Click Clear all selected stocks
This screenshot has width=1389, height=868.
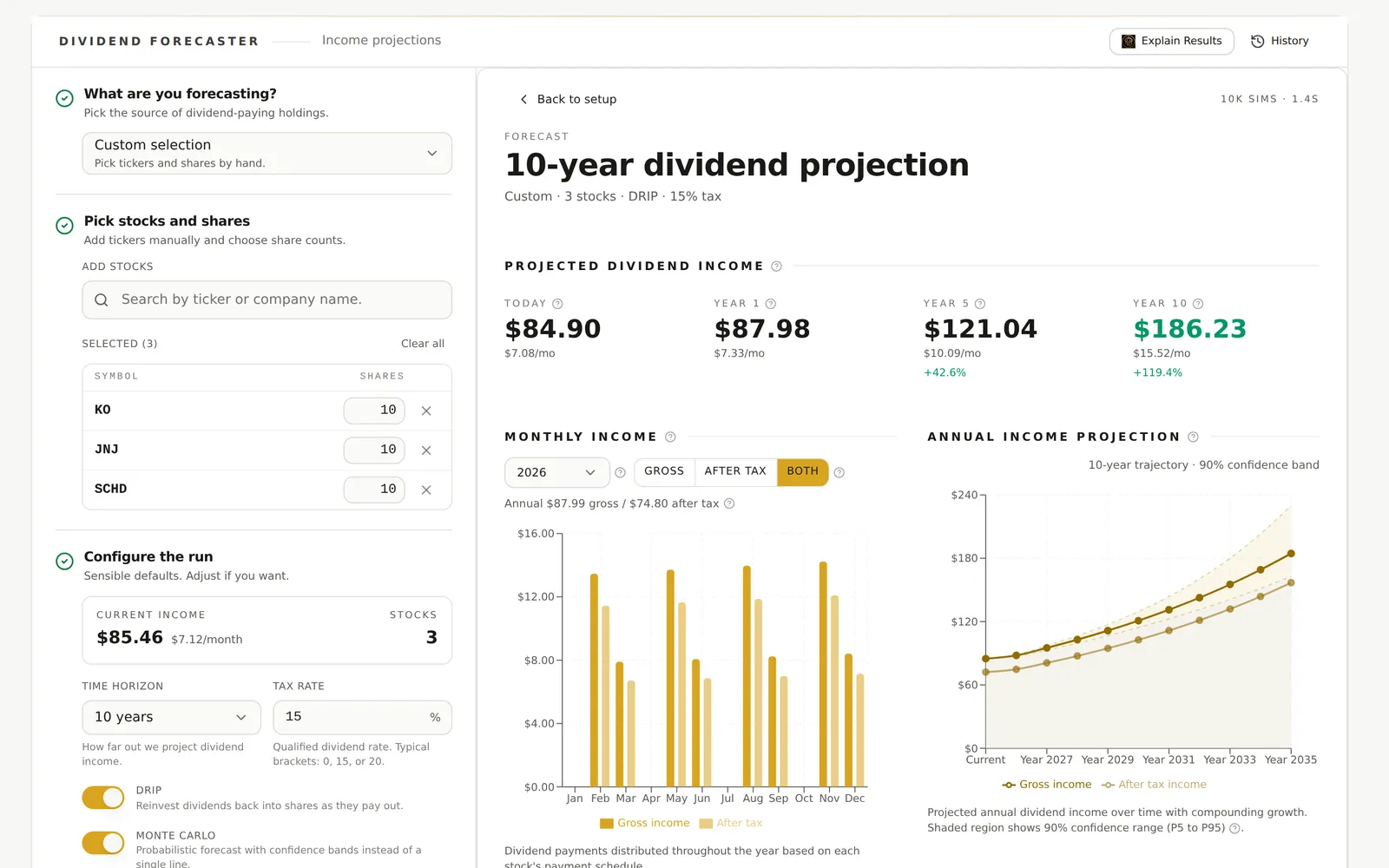point(423,344)
